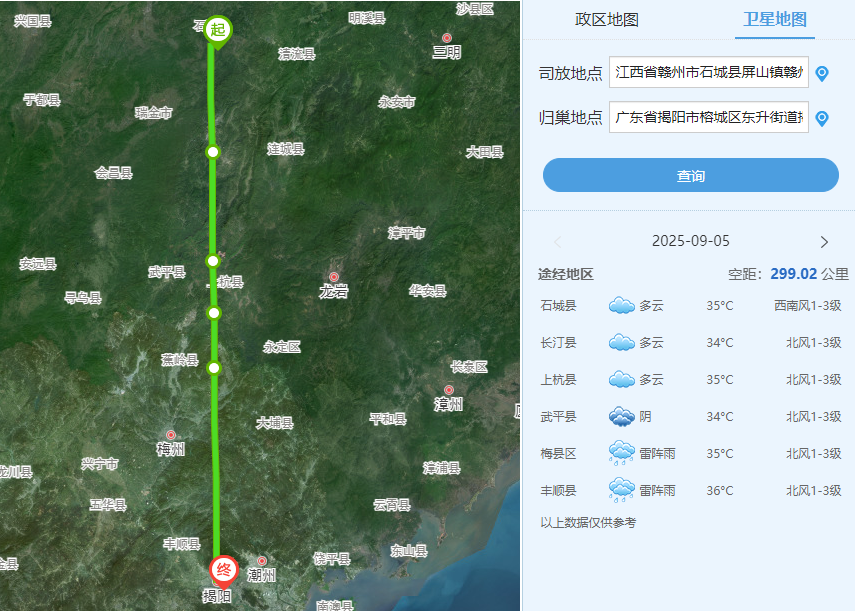
Task: Focus the 归巢地点 address input field
Action: tap(708, 117)
